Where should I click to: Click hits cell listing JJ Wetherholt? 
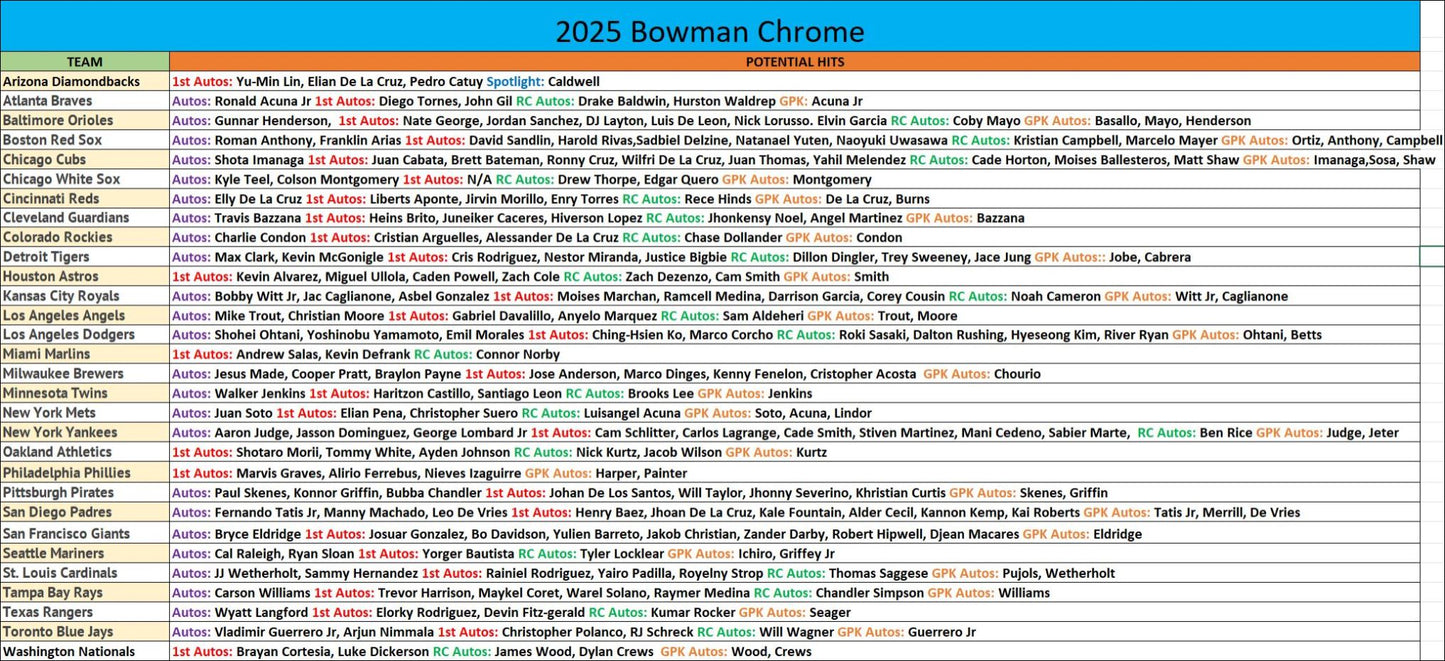[x=795, y=573]
